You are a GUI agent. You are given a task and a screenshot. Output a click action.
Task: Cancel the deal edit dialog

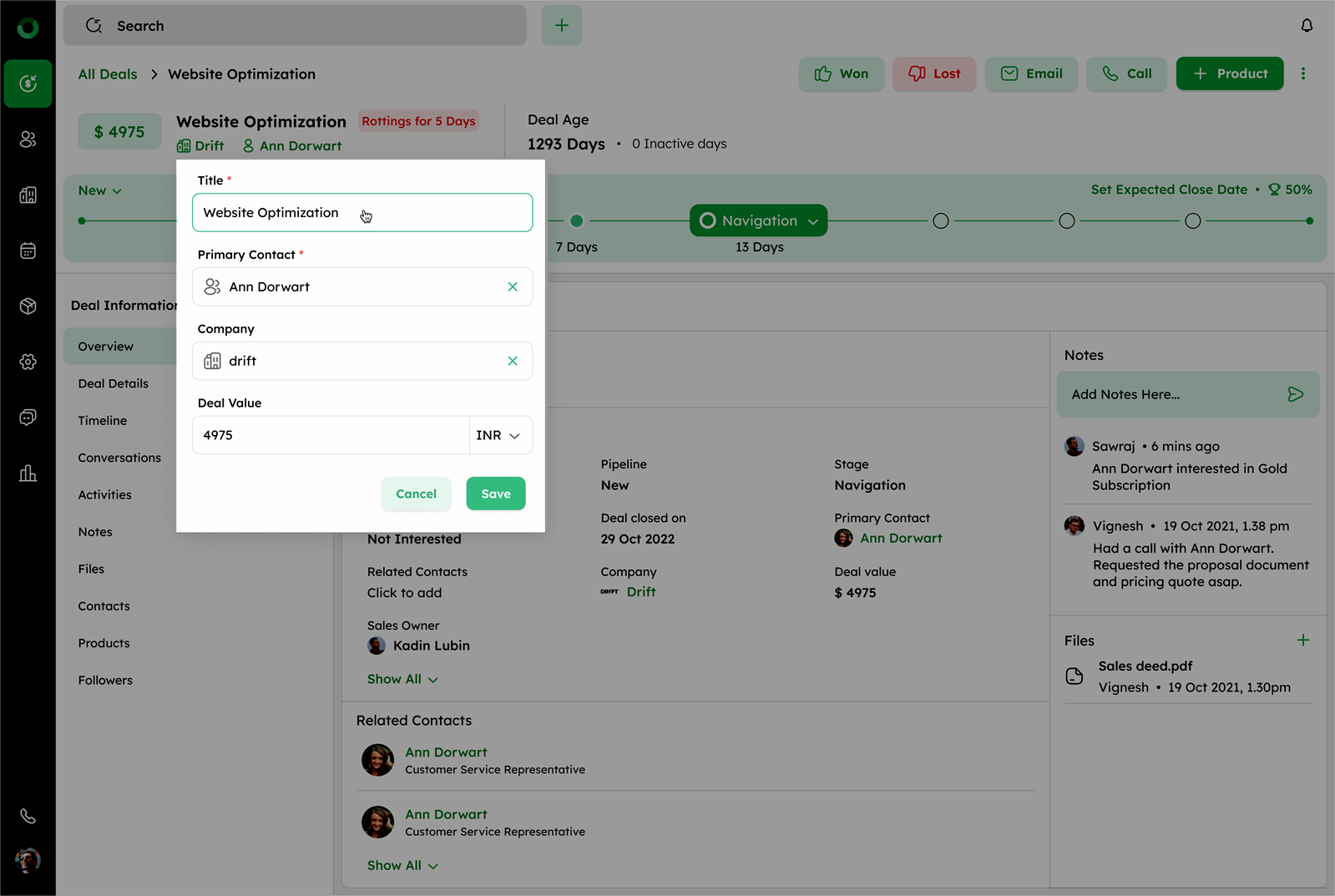[x=416, y=494]
